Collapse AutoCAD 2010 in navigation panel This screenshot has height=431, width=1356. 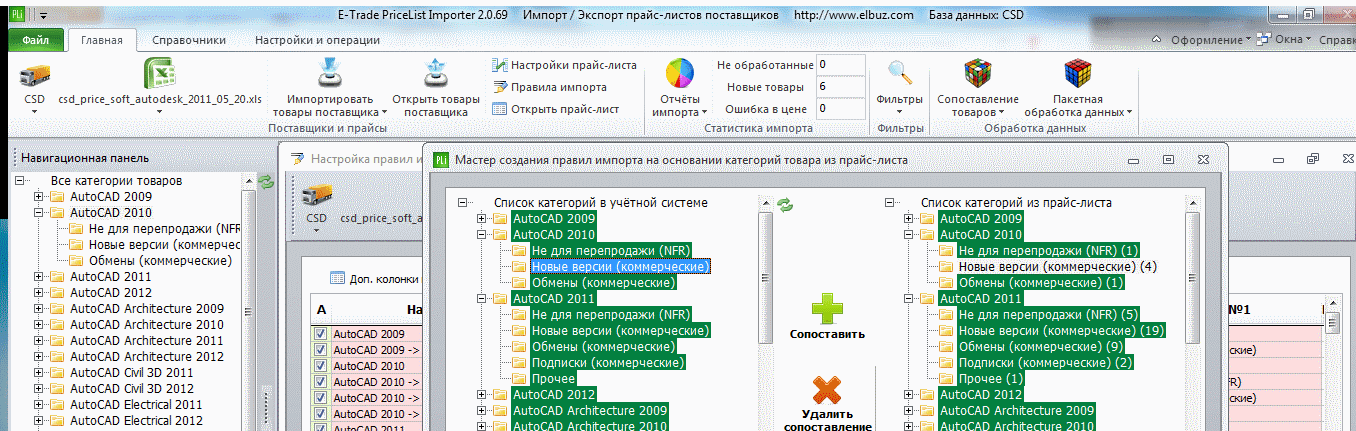[40, 213]
